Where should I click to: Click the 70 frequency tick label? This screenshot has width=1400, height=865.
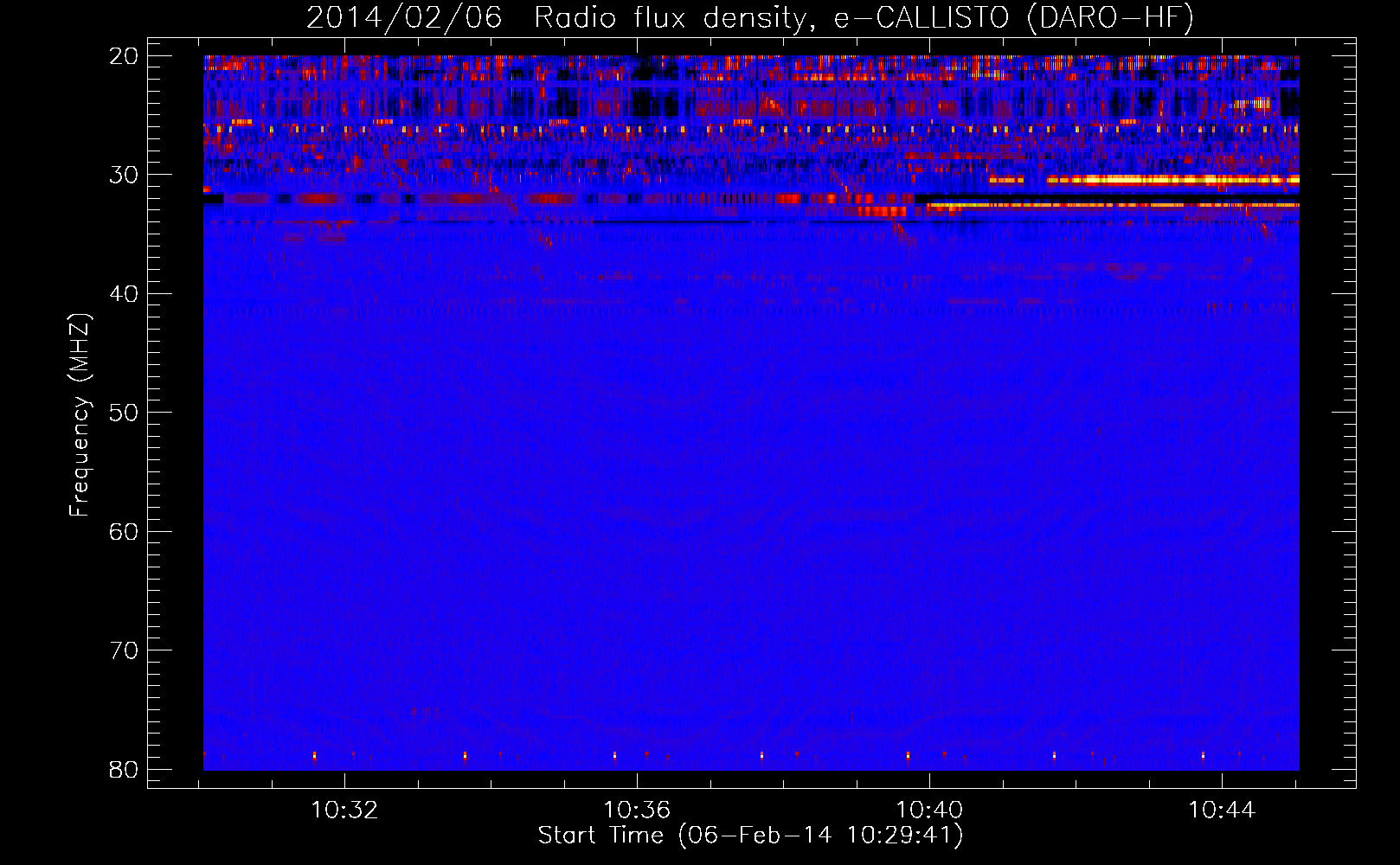pos(124,650)
